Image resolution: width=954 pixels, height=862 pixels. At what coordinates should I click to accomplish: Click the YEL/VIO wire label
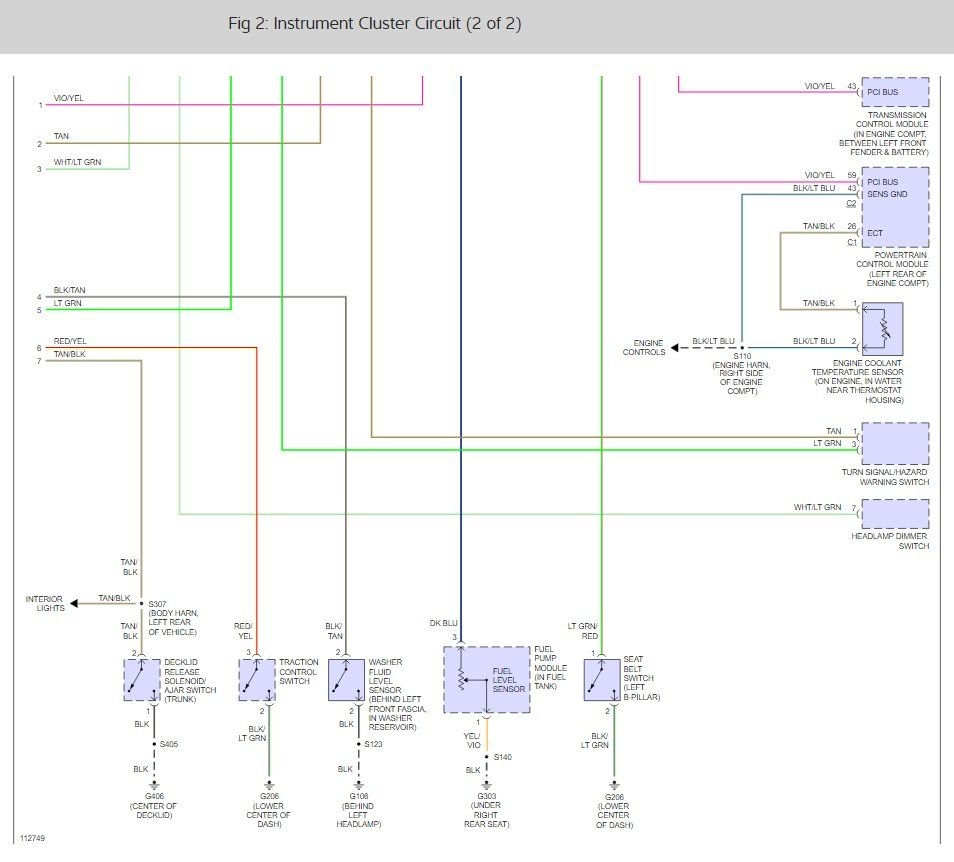[472, 740]
